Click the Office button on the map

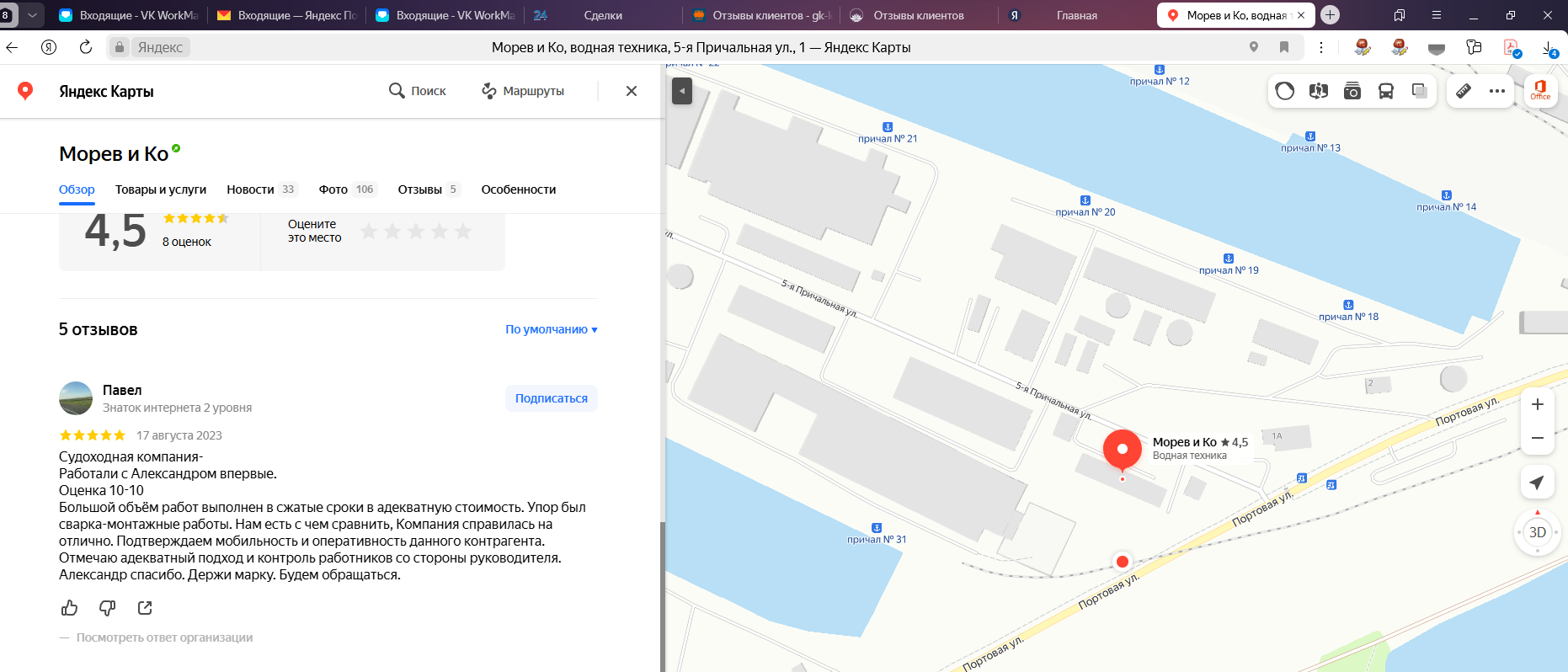pyautogui.click(x=1540, y=90)
